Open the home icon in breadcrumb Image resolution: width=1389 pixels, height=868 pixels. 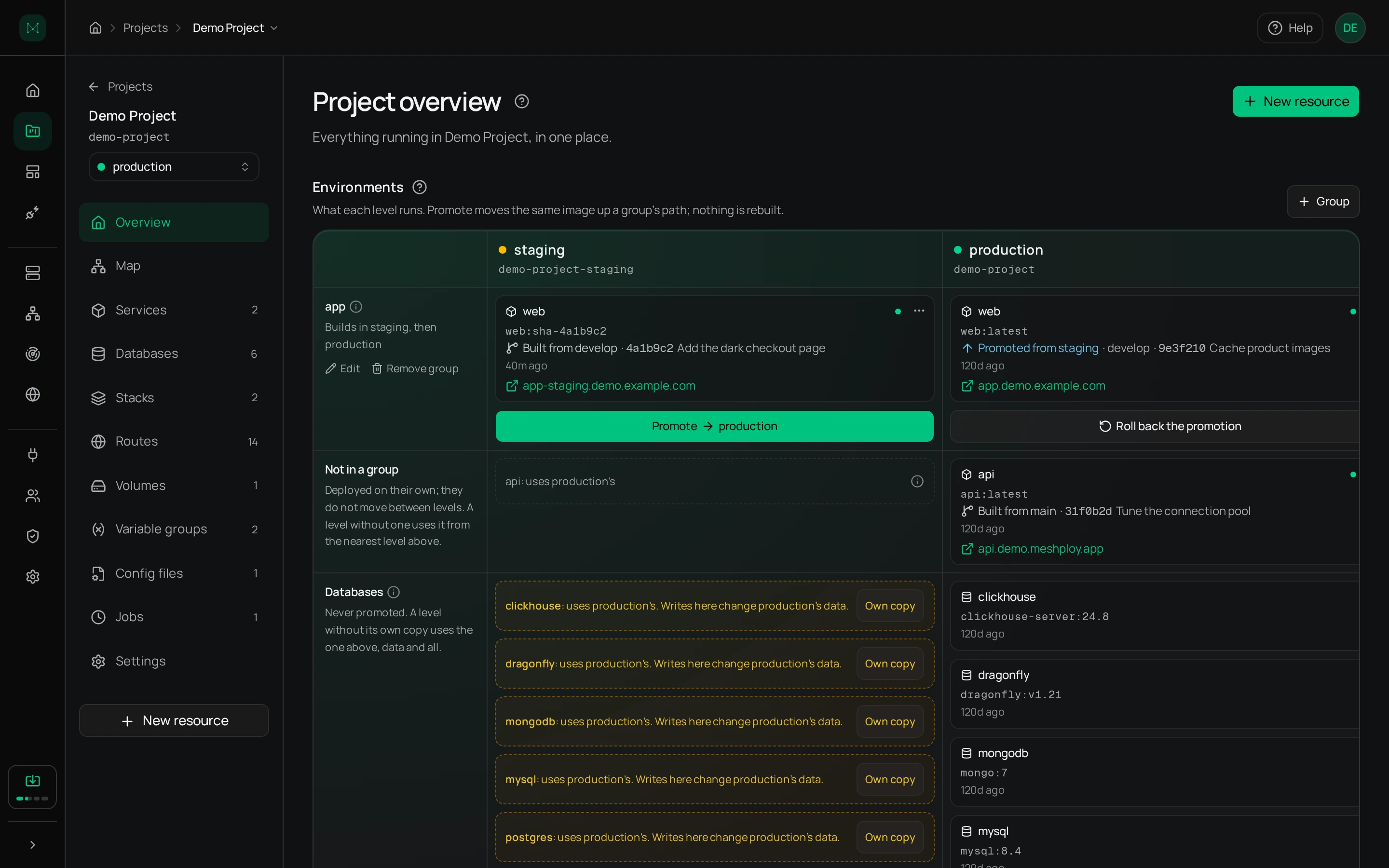pos(95,27)
